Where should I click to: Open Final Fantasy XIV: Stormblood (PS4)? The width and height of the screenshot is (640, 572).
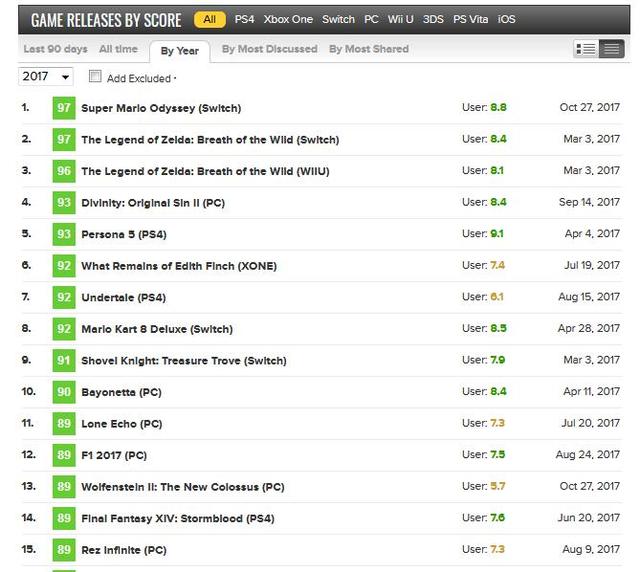point(178,519)
